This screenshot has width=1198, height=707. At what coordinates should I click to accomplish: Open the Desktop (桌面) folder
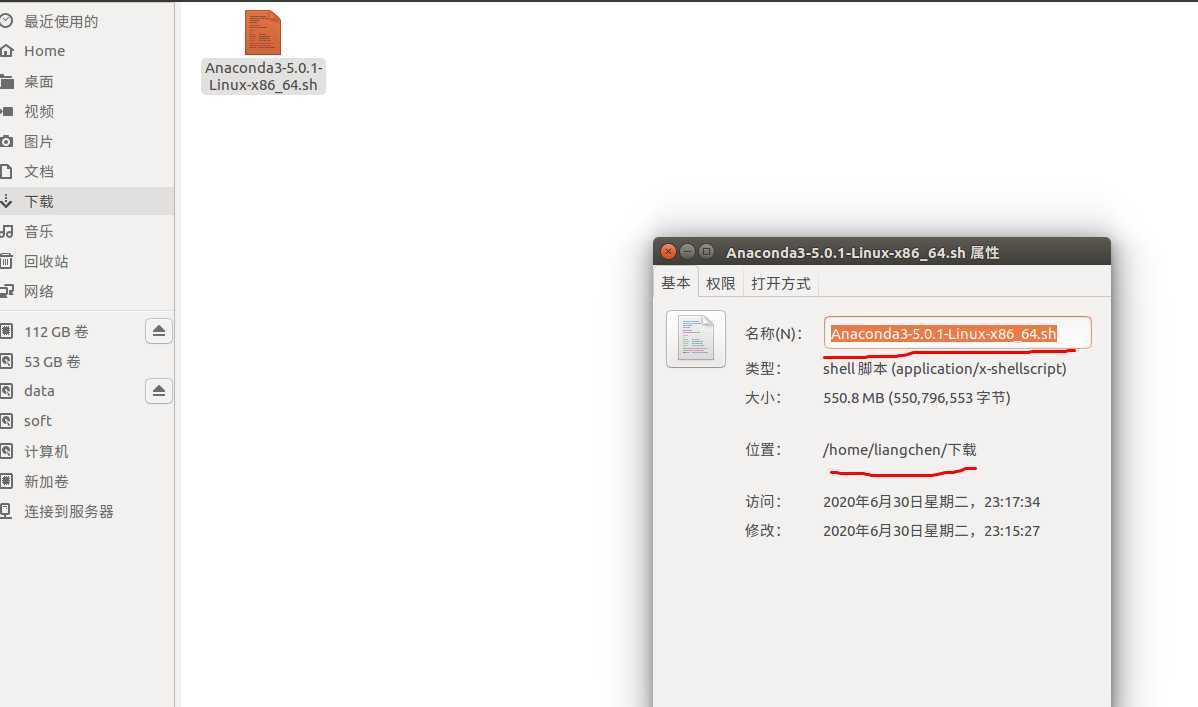(x=86, y=81)
